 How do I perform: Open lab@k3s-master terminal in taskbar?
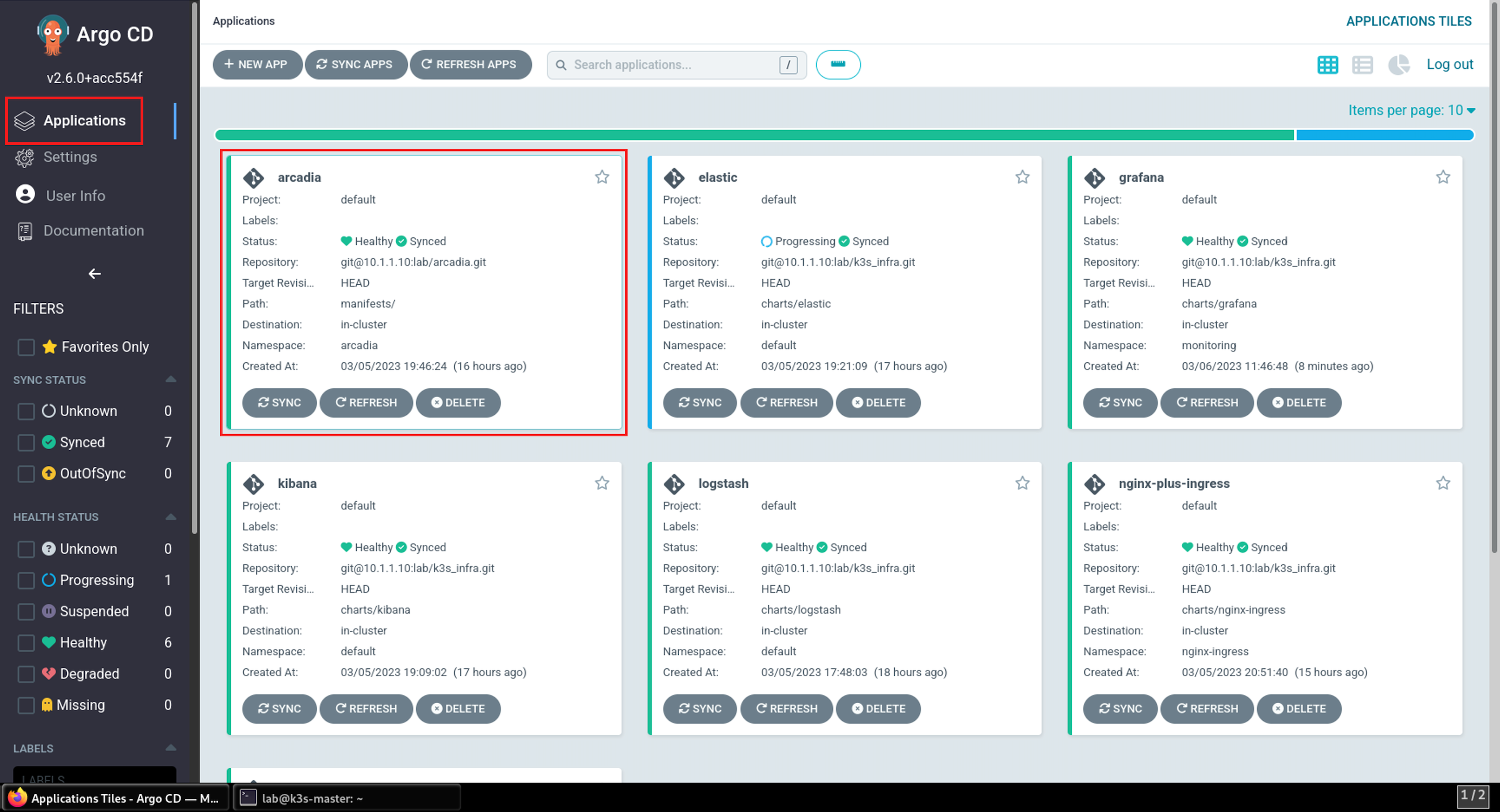click(x=347, y=797)
